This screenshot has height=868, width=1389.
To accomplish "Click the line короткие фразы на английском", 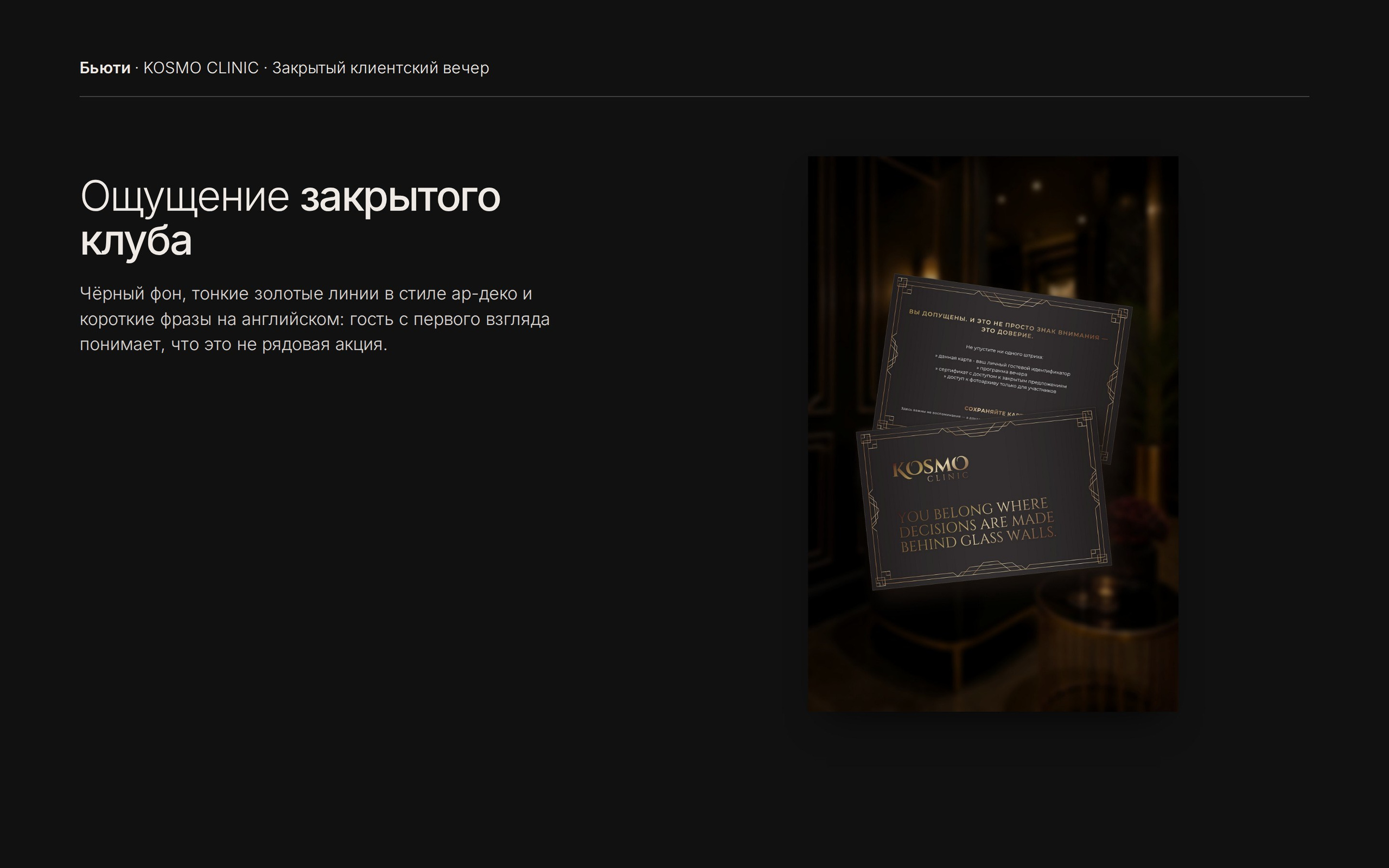I will click(x=315, y=318).
